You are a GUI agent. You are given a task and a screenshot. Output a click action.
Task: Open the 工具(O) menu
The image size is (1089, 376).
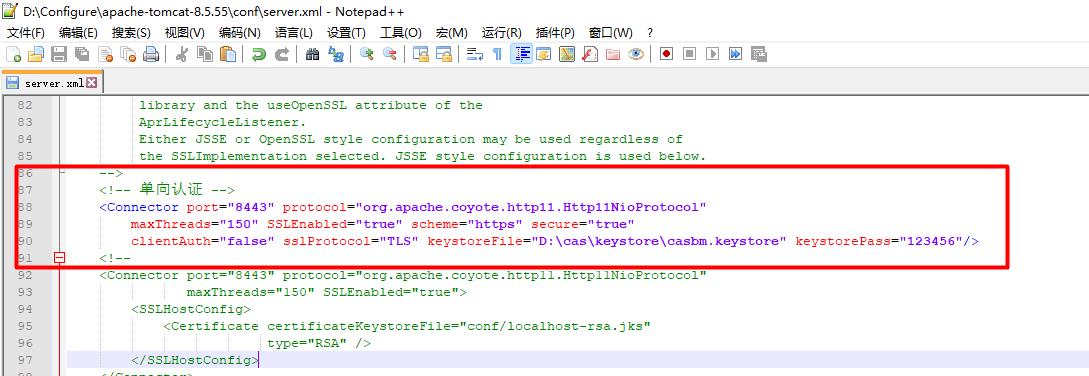(x=400, y=33)
